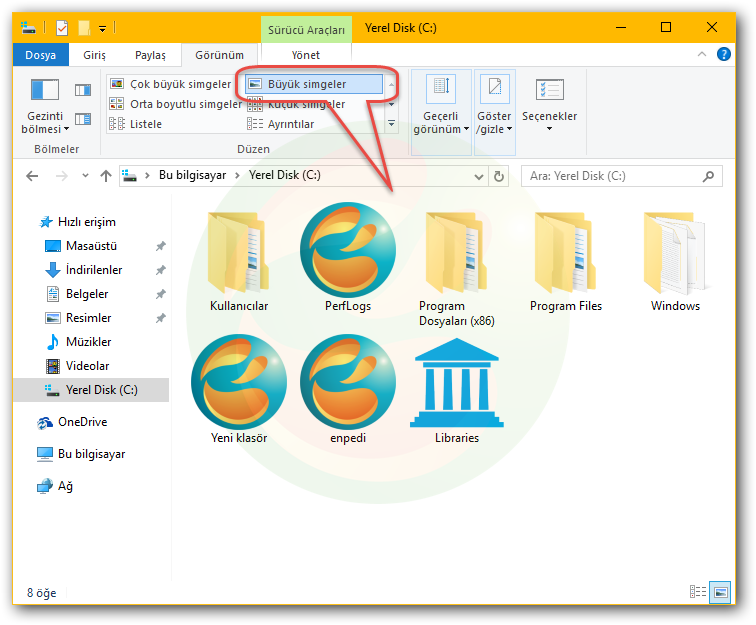Screen dimensions: 756x625
Task: Expand the layout gallery more arrow
Action: coord(392,124)
